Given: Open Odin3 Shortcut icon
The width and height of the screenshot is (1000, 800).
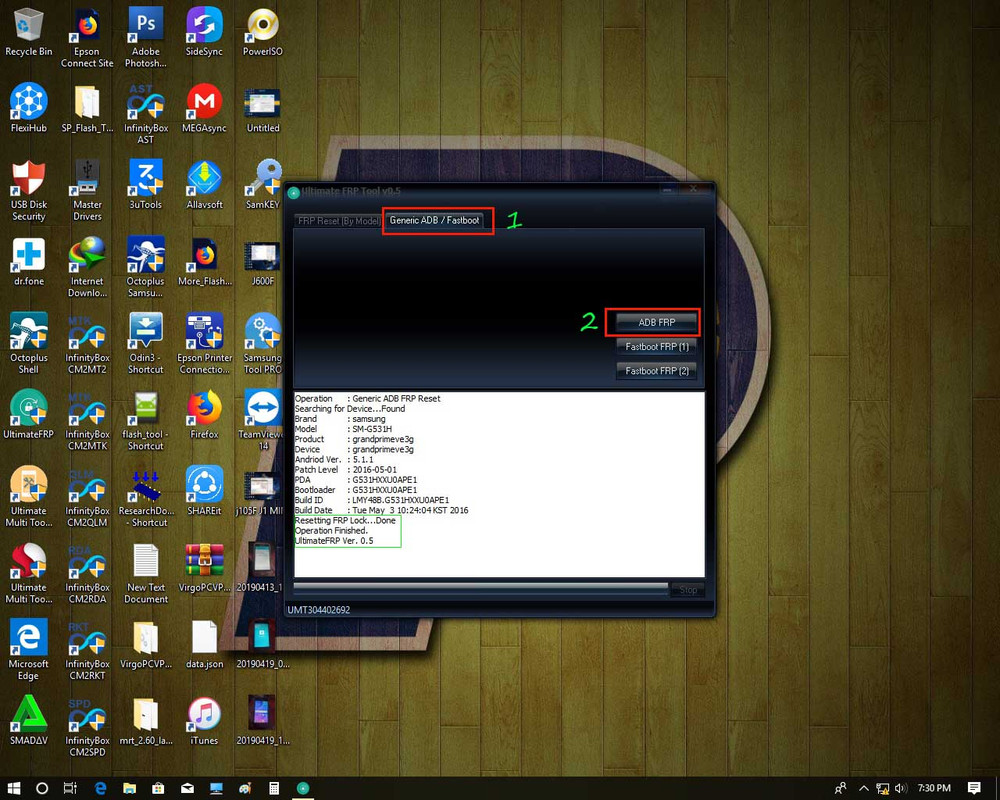Looking at the screenshot, I should tap(145, 343).
